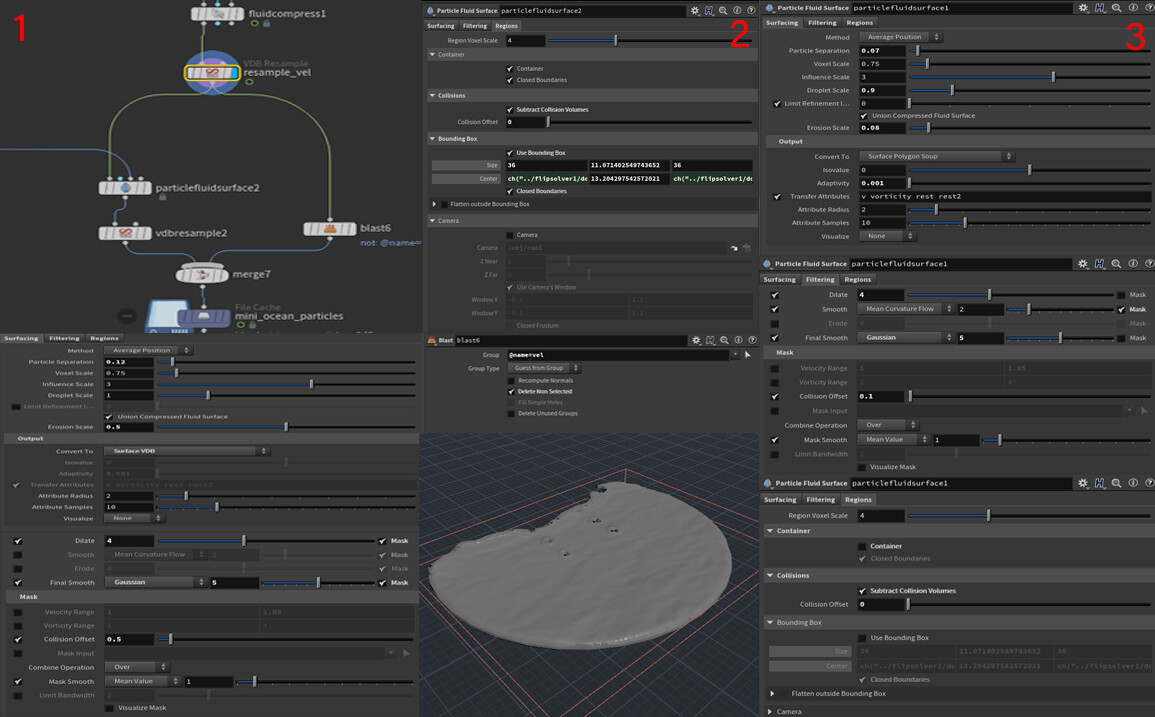Open Filtering tab in particlefluidsurface2 panel
The width and height of the screenshot is (1155, 717).
pyautogui.click(x=474, y=26)
